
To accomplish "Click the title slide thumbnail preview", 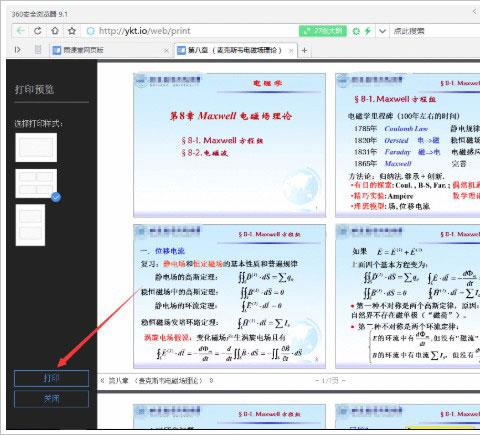I will tap(229, 145).
